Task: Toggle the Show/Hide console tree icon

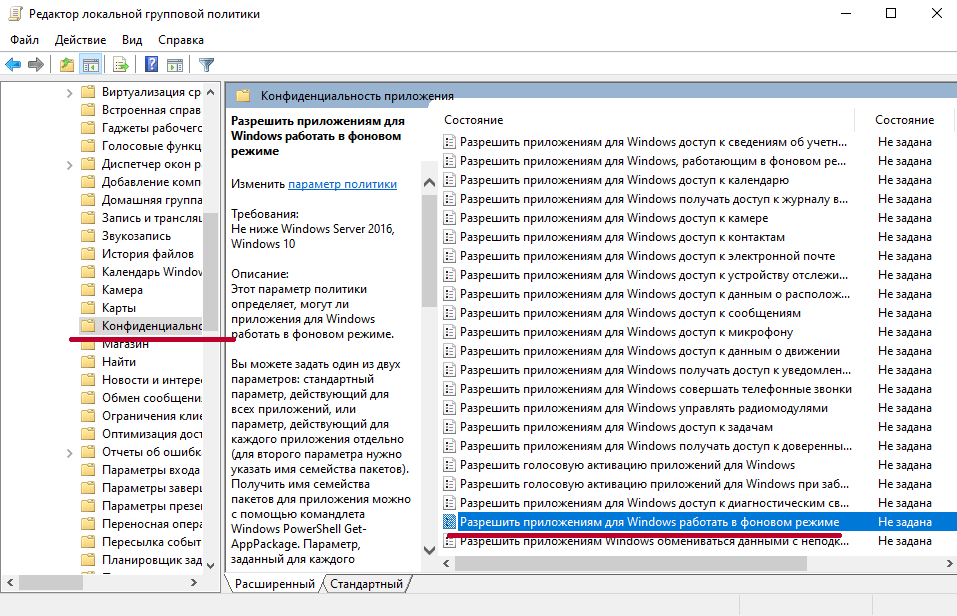Action: coord(90,64)
